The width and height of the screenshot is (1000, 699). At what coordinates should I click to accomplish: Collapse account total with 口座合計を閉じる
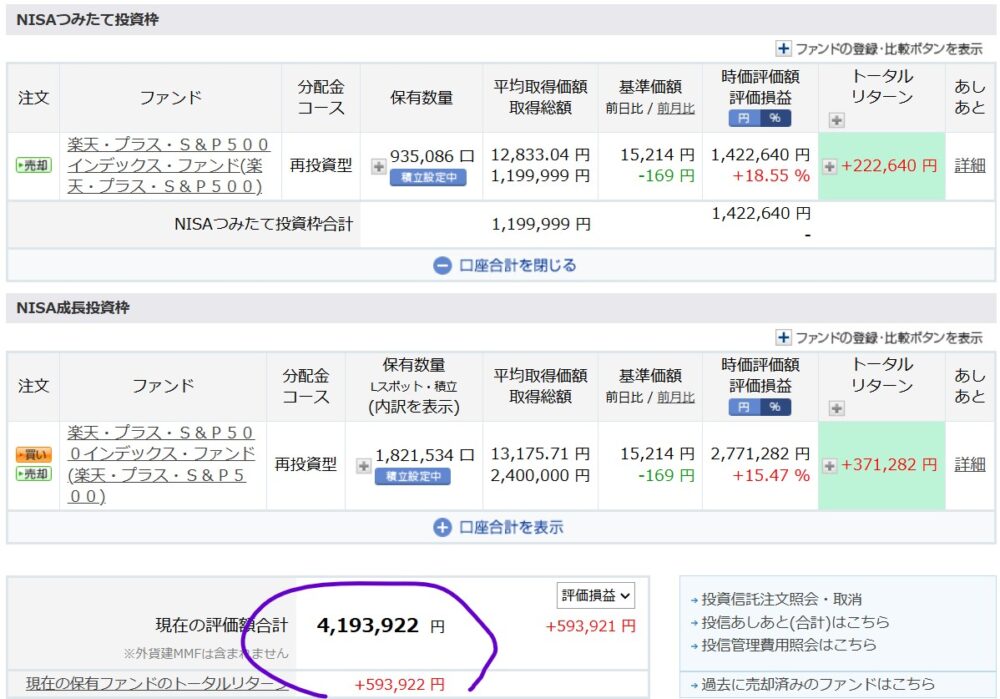pos(504,265)
